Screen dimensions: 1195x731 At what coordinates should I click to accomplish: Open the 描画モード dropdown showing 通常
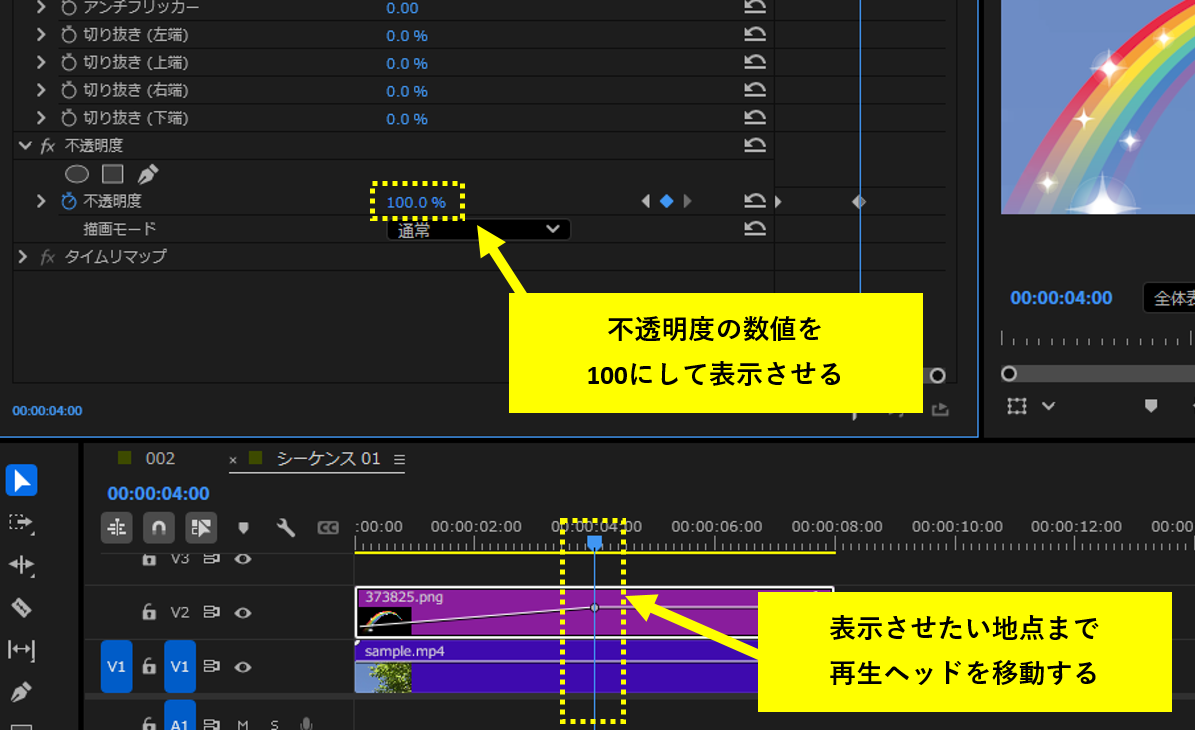pyautogui.click(x=478, y=229)
